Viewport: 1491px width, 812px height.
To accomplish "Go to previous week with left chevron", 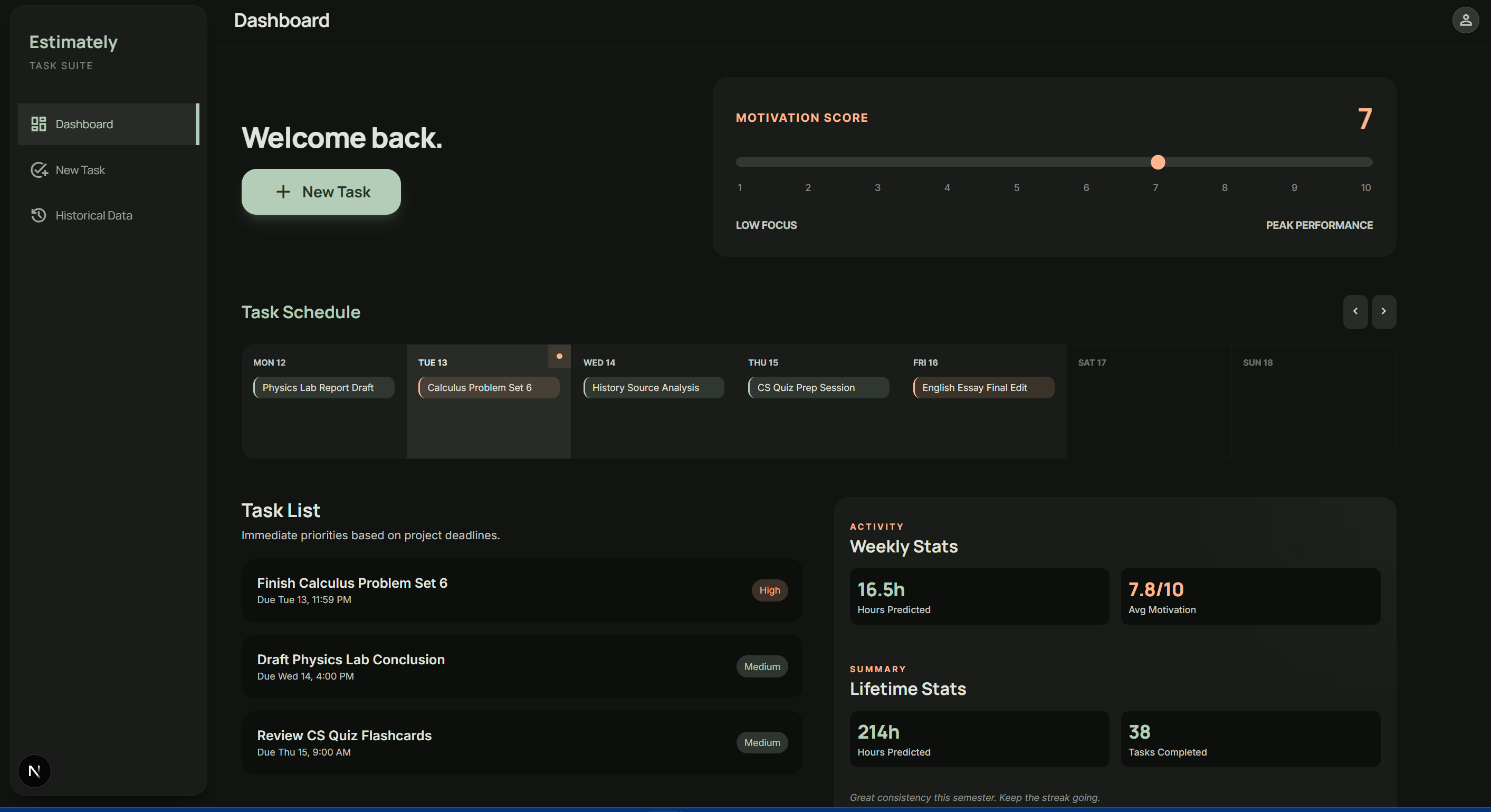I will click(1355, 311).
